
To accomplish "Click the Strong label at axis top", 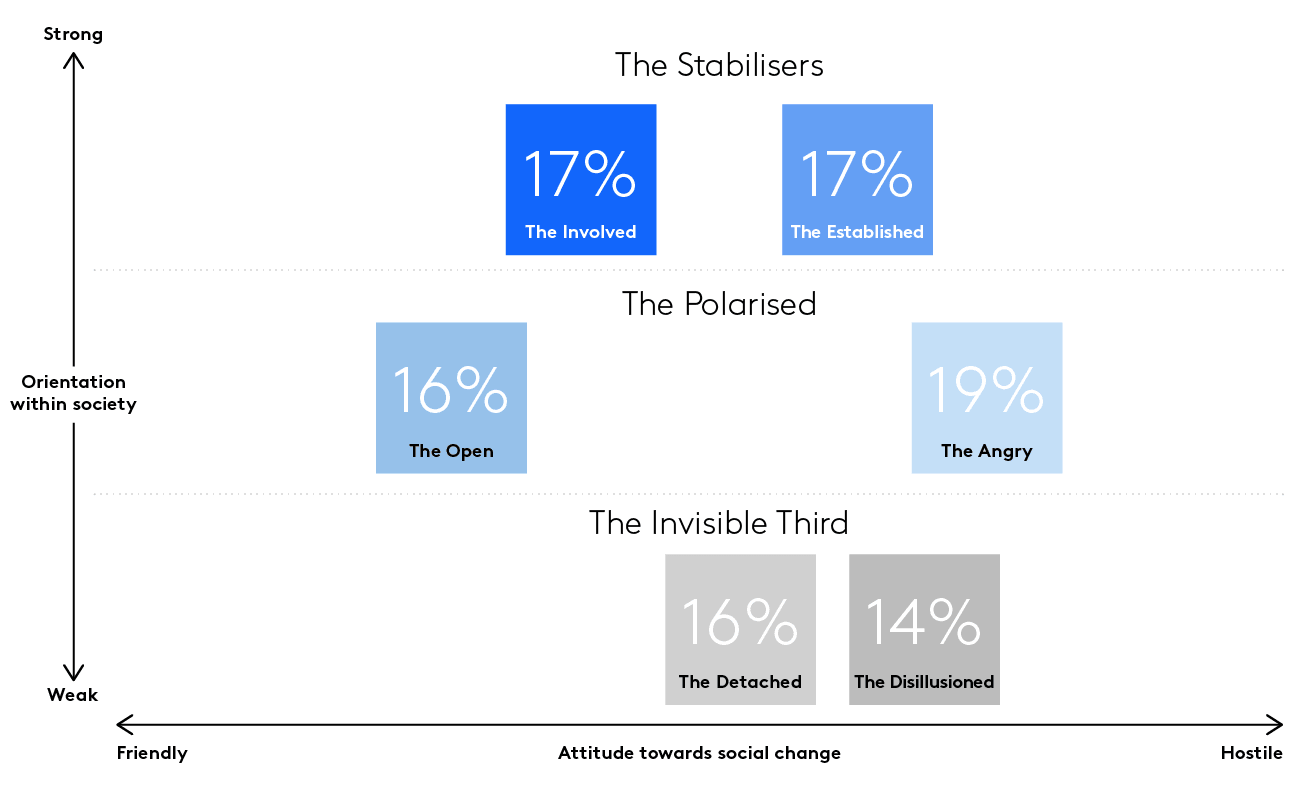I will coord(73,35).
